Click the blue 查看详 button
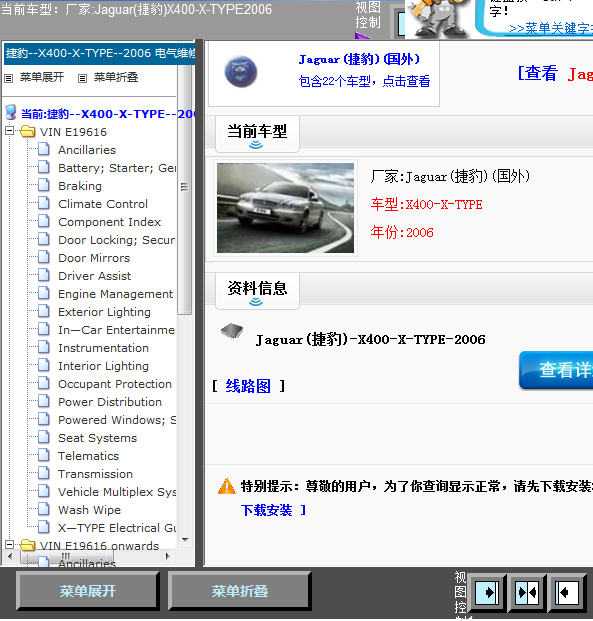 (x=556, y=370)
